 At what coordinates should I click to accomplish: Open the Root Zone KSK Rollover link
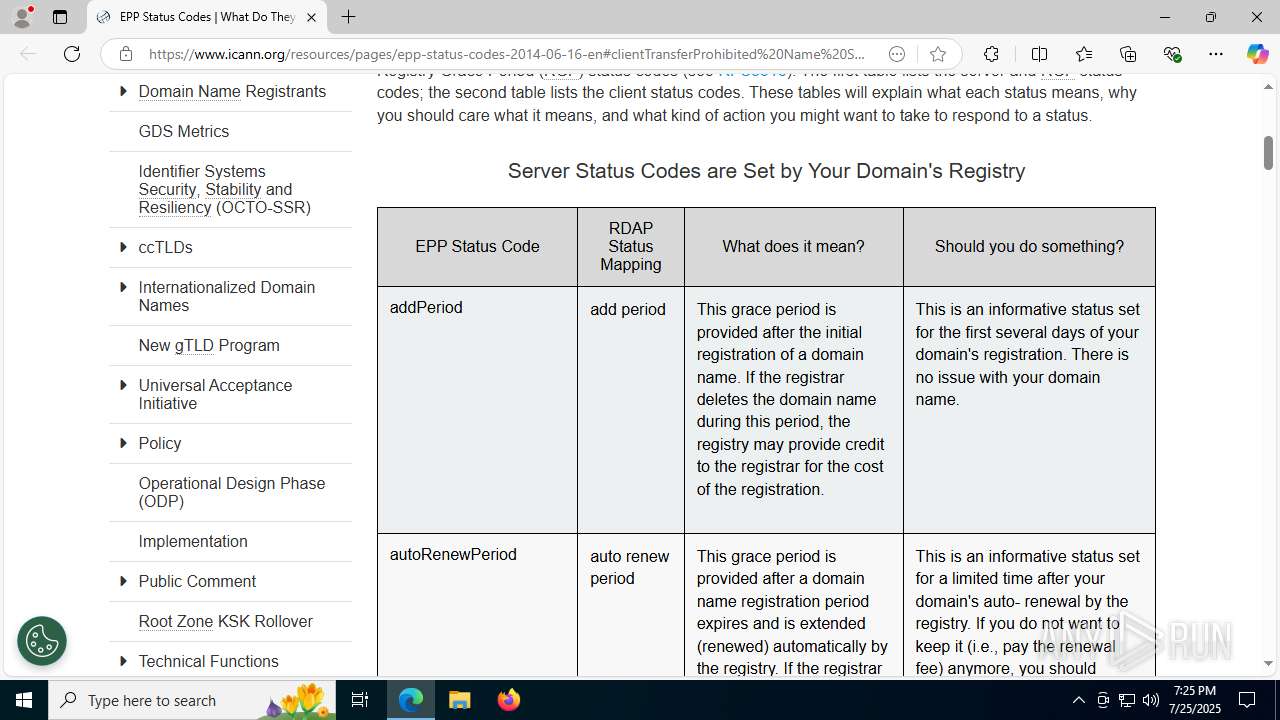tap(226, 621)
